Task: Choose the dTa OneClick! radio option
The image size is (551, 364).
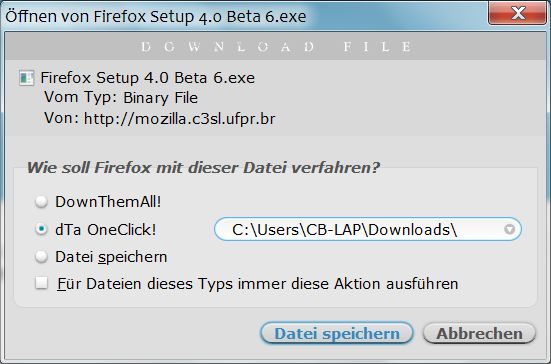Action: pyautogui.click(x=41, y=229)
